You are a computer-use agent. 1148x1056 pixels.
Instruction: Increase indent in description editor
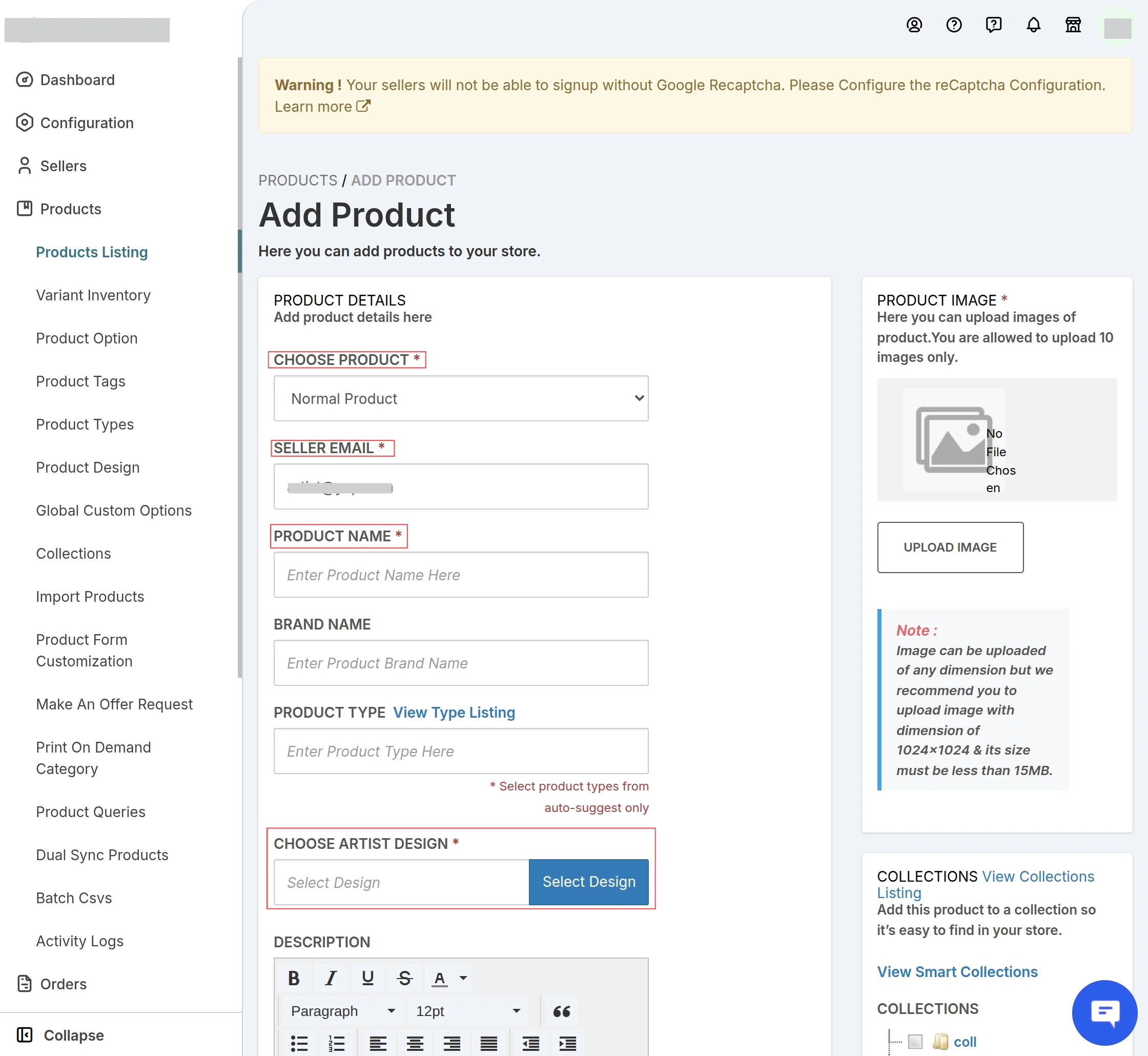[568, 1043]
